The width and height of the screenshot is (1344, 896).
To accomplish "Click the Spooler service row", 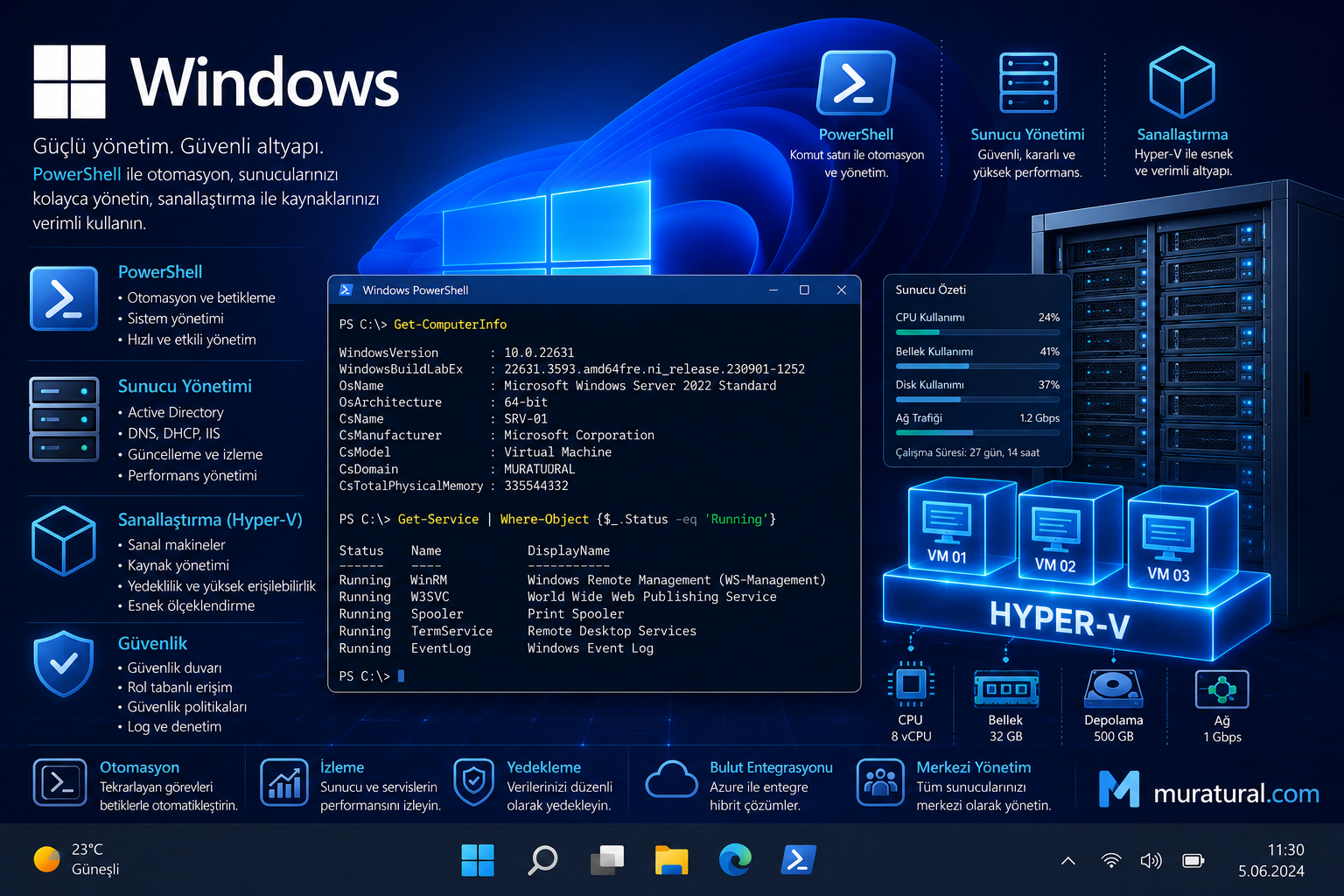I will click(x=481, y=614).
